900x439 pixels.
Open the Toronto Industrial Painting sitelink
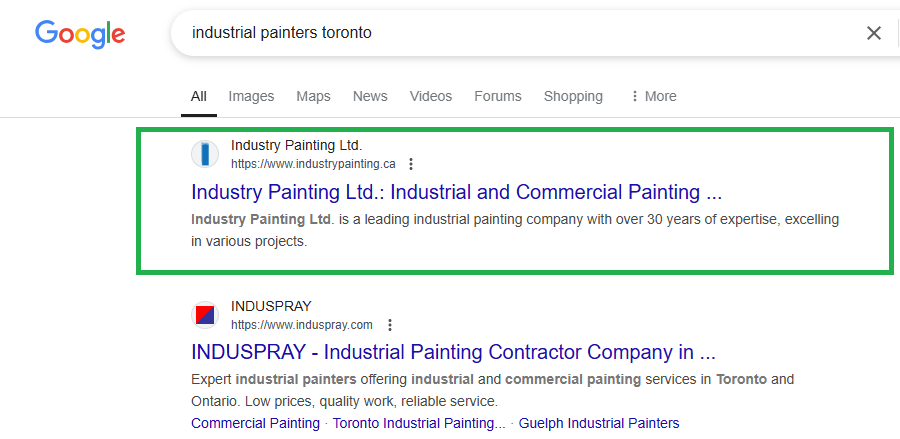click(x=419, y=423)
